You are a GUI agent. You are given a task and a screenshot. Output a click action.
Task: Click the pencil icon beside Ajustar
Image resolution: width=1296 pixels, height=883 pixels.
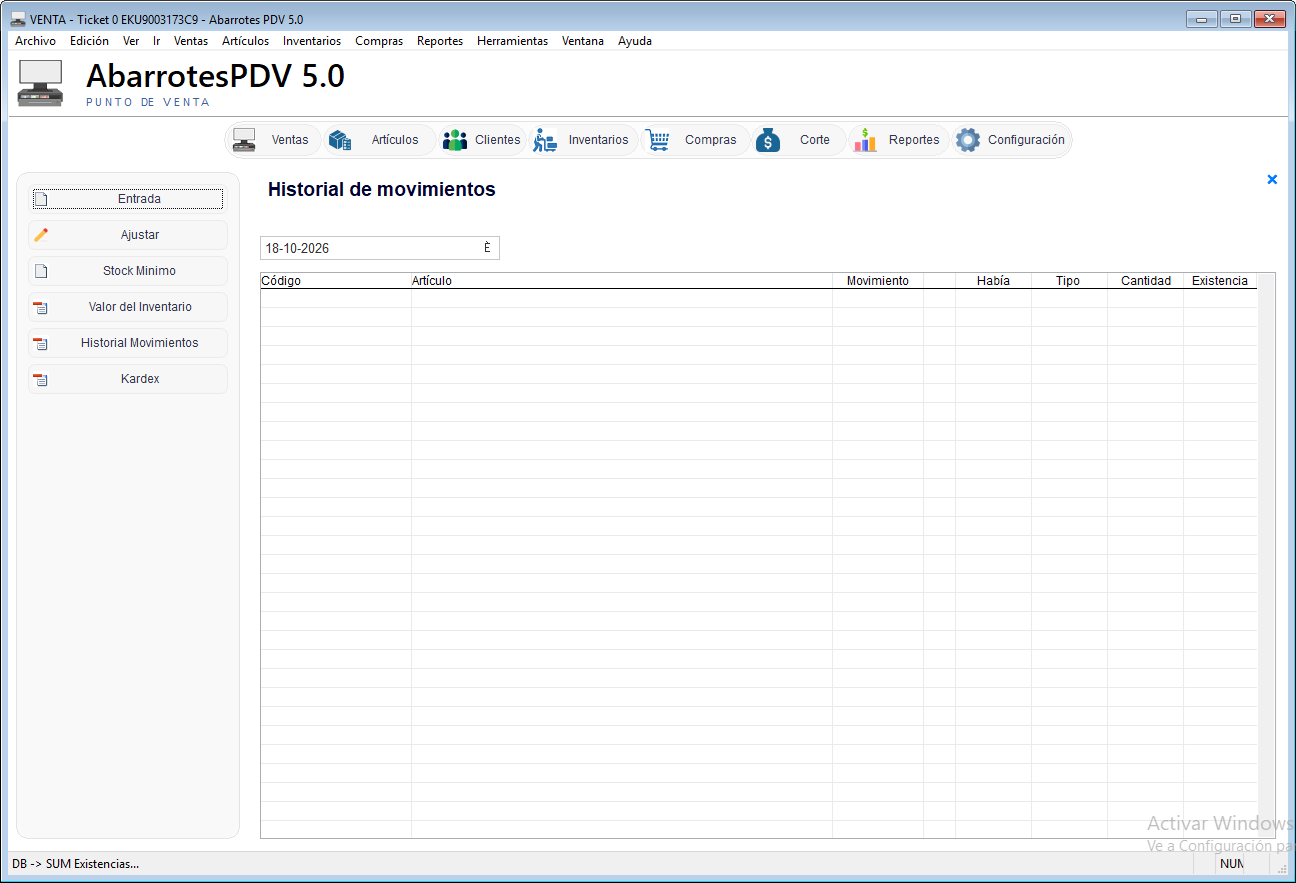tap(41, 235)
